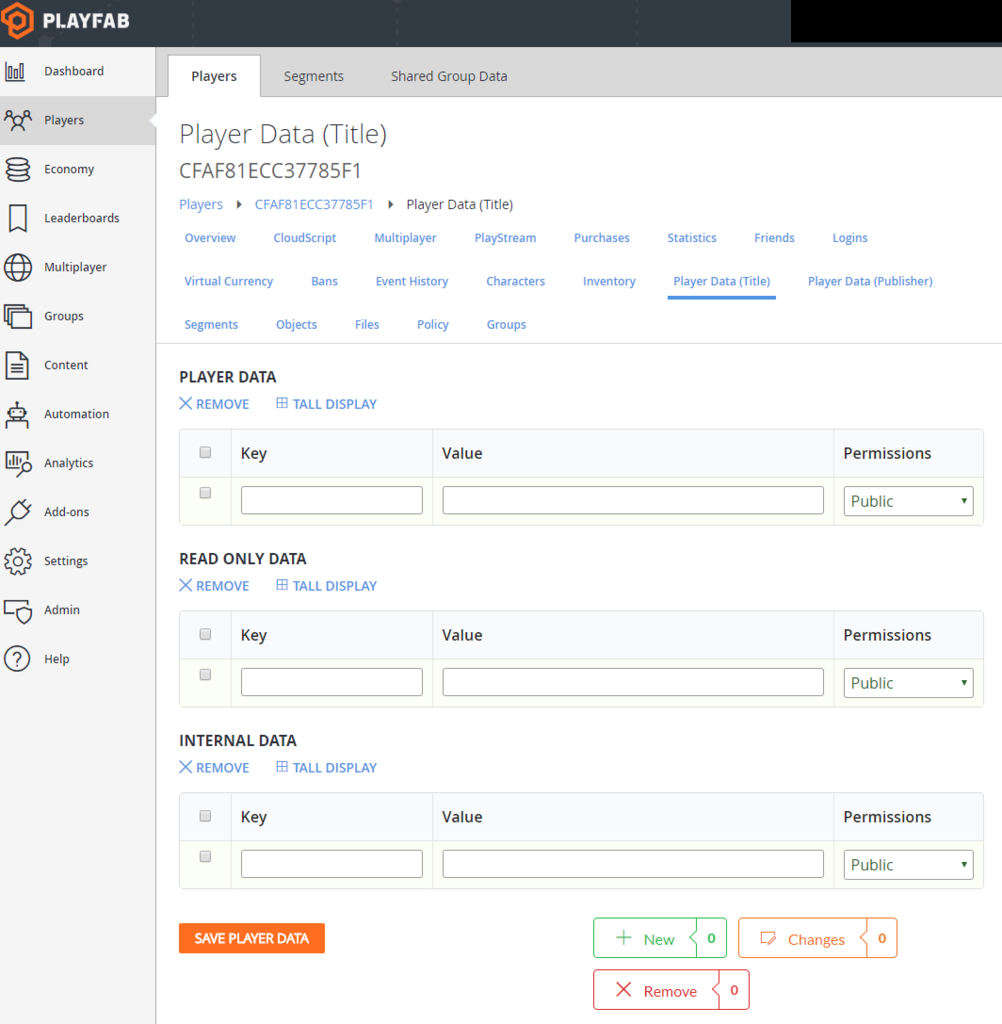Screen dimensions: 1002x1024
Task: Tick the Internal Data row checkbox
Action: [x=205, y=856]
